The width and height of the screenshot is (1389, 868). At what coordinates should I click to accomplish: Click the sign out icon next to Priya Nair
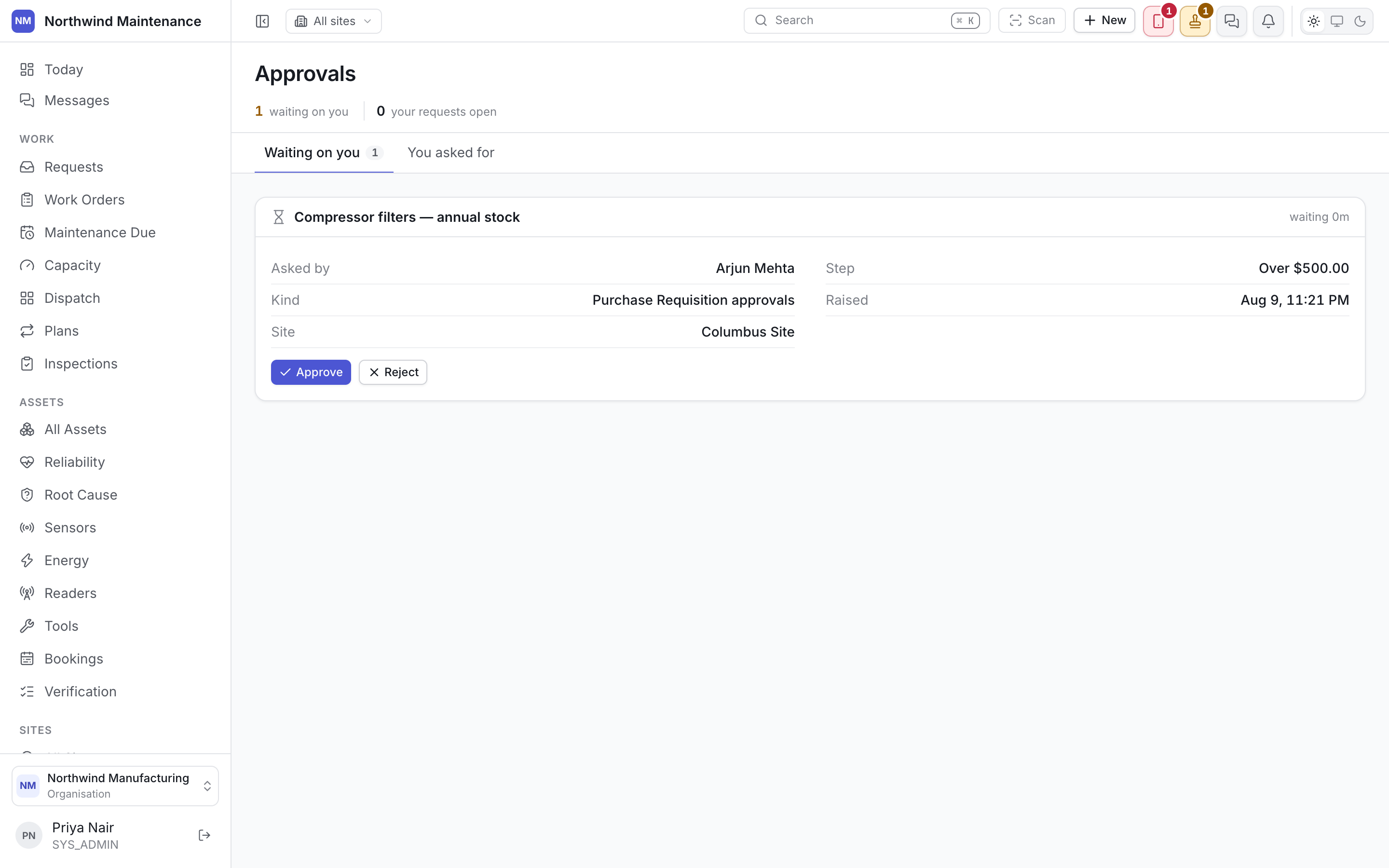pyautogui.click(x=204, y=835)
